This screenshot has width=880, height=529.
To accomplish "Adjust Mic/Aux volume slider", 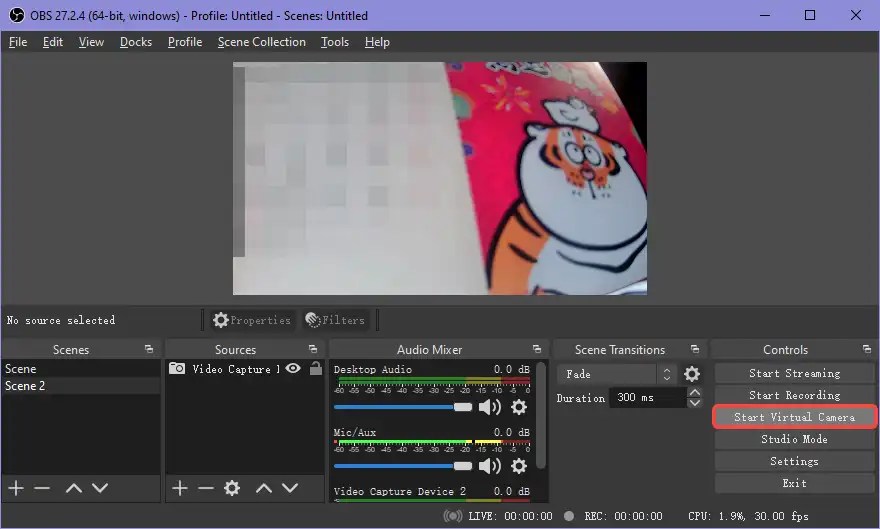I will click(x=403, y=466).
